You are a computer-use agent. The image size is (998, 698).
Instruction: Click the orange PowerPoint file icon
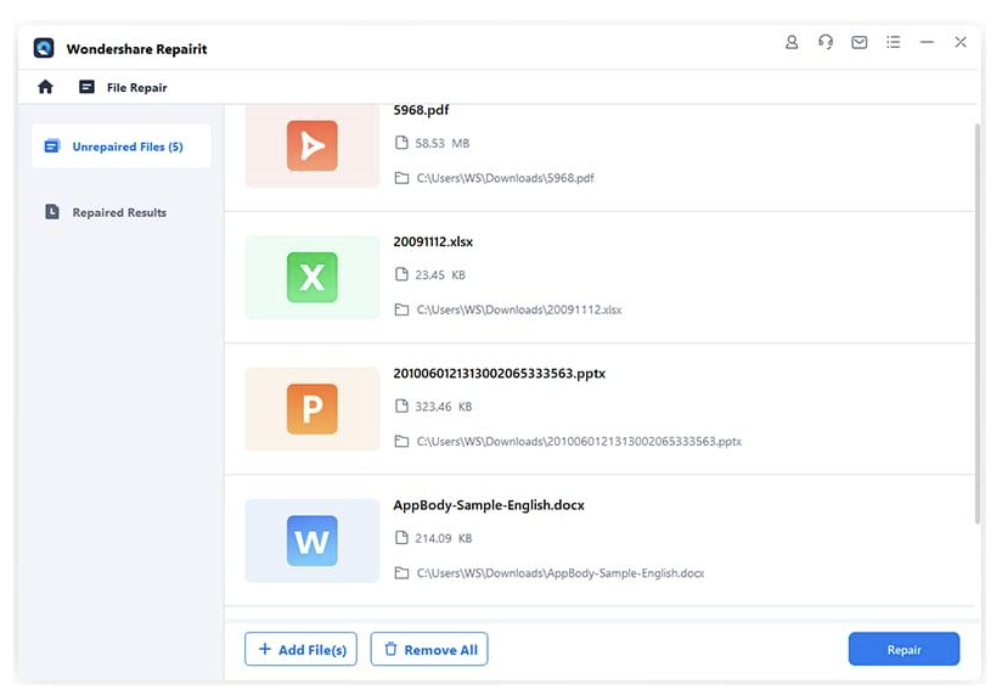pyautogui.click(x=312, y=409)
